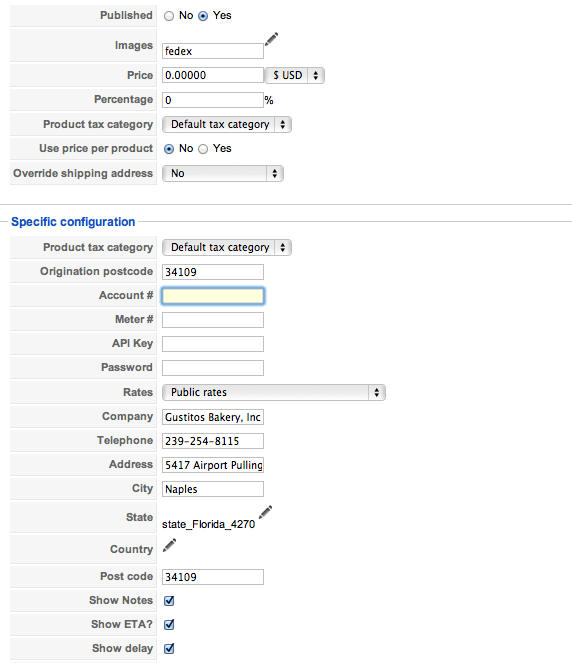Click the pencil icon to edit State

pyautogui.click(x=265, y=512)
